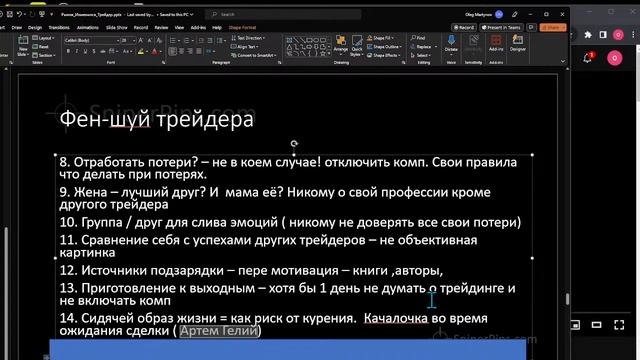Open notifications bell in browser window
Screen dimensions: 640x360
click(587, 58)
